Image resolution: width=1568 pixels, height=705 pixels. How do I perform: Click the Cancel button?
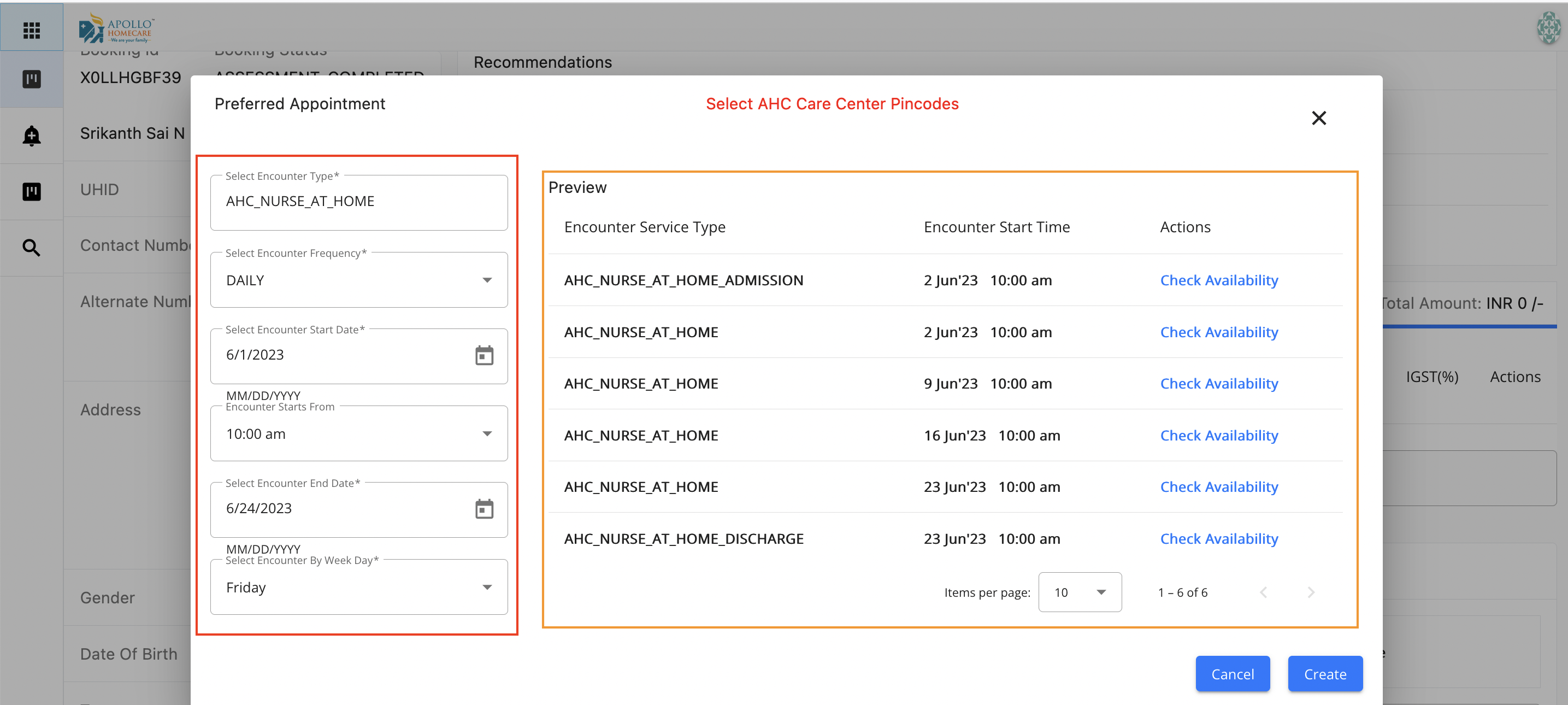1232,673
